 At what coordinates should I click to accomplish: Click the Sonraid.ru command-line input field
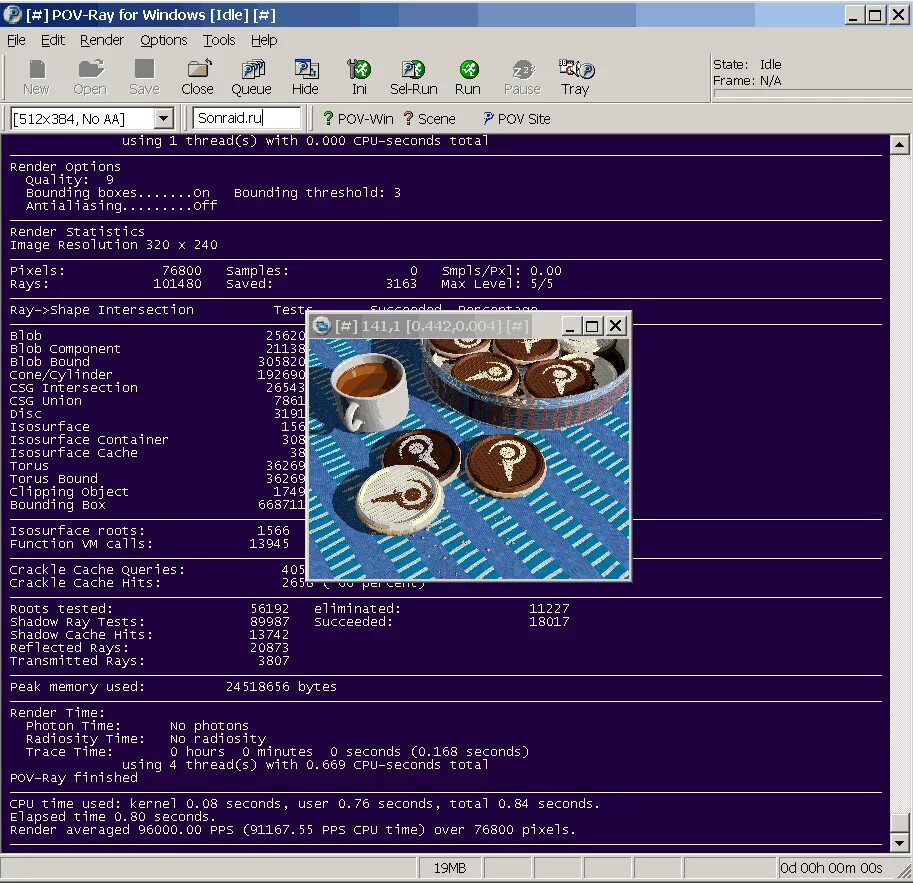(247, 118)
